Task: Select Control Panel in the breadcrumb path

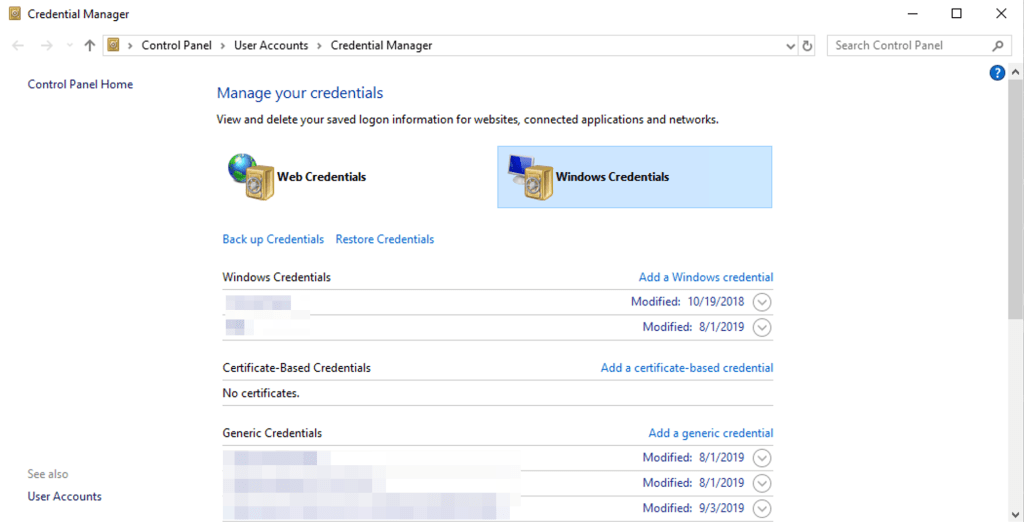Action: point(177,45)
